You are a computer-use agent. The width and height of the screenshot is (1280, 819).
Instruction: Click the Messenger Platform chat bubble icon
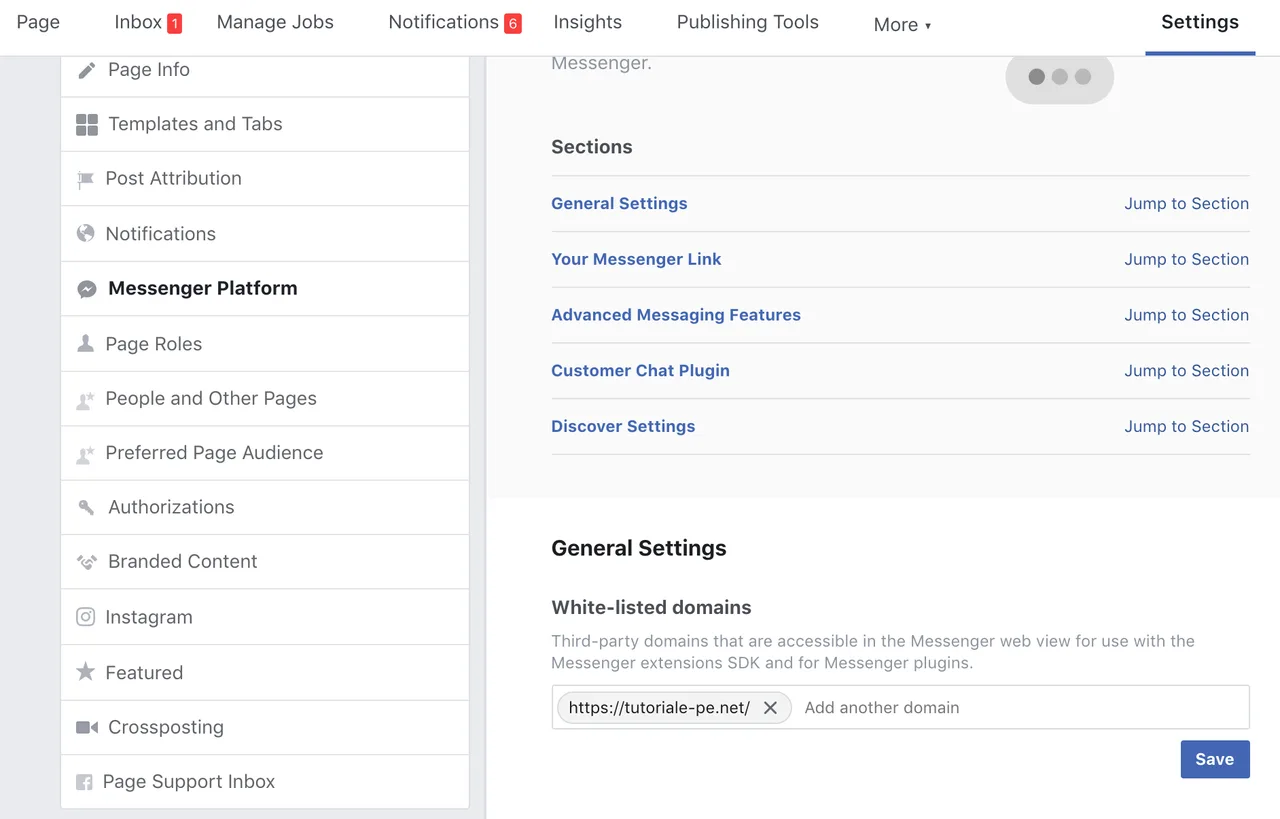click(x=87, y=289)
